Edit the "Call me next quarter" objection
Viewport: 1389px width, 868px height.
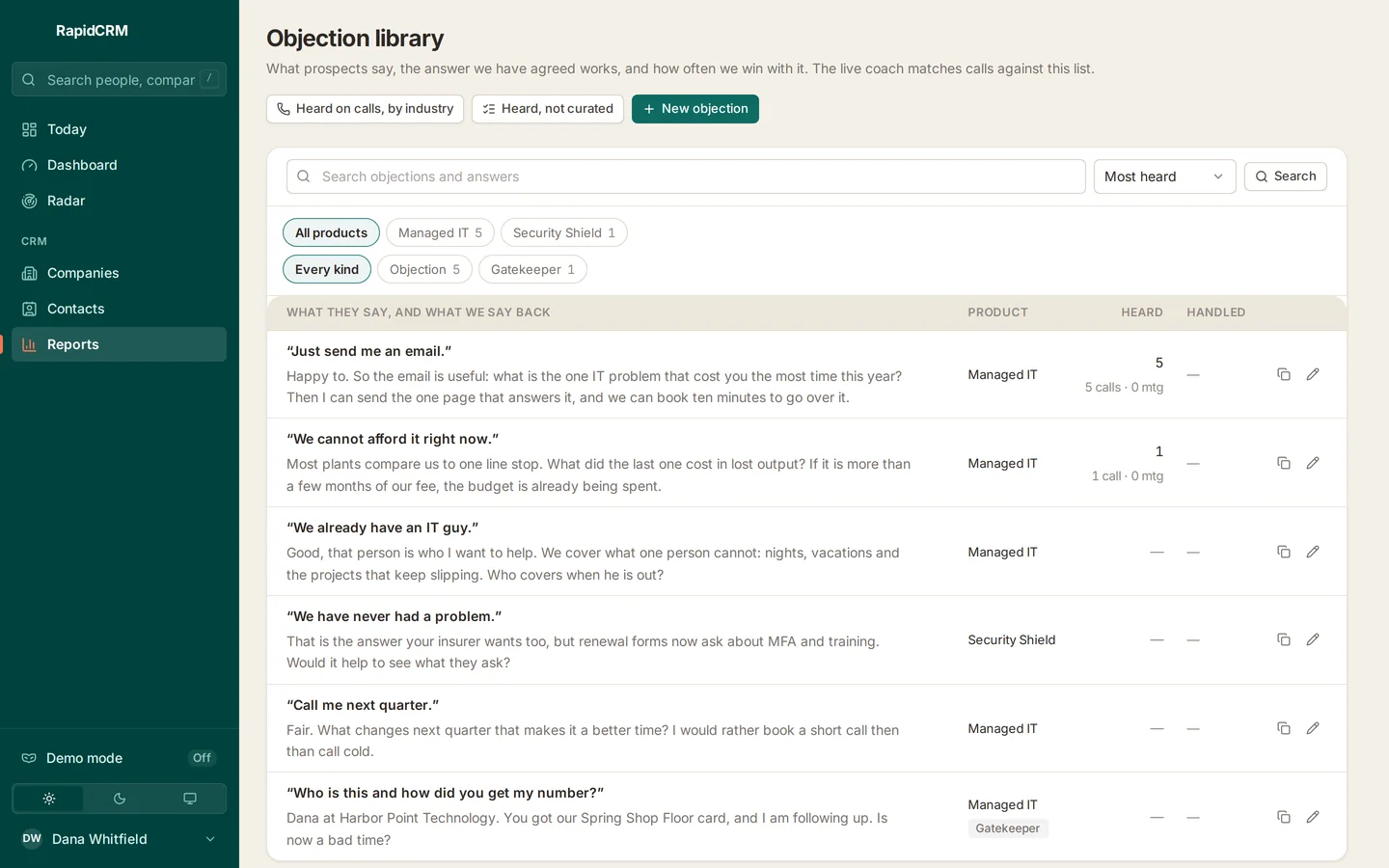pos(1313,728)
